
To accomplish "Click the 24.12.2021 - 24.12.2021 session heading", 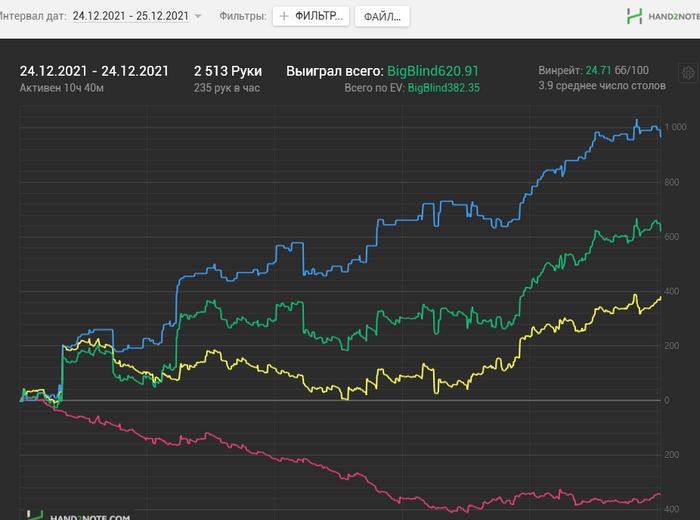I will (x=94, y=71).
